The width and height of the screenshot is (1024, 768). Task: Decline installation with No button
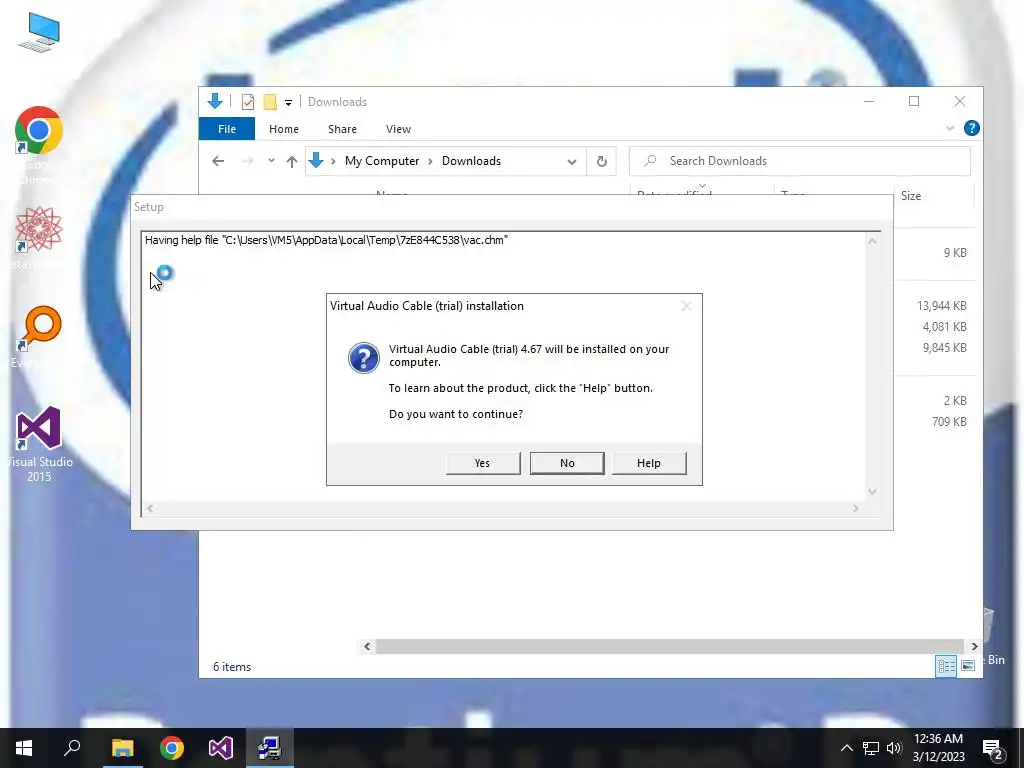[x=567, y=463]
